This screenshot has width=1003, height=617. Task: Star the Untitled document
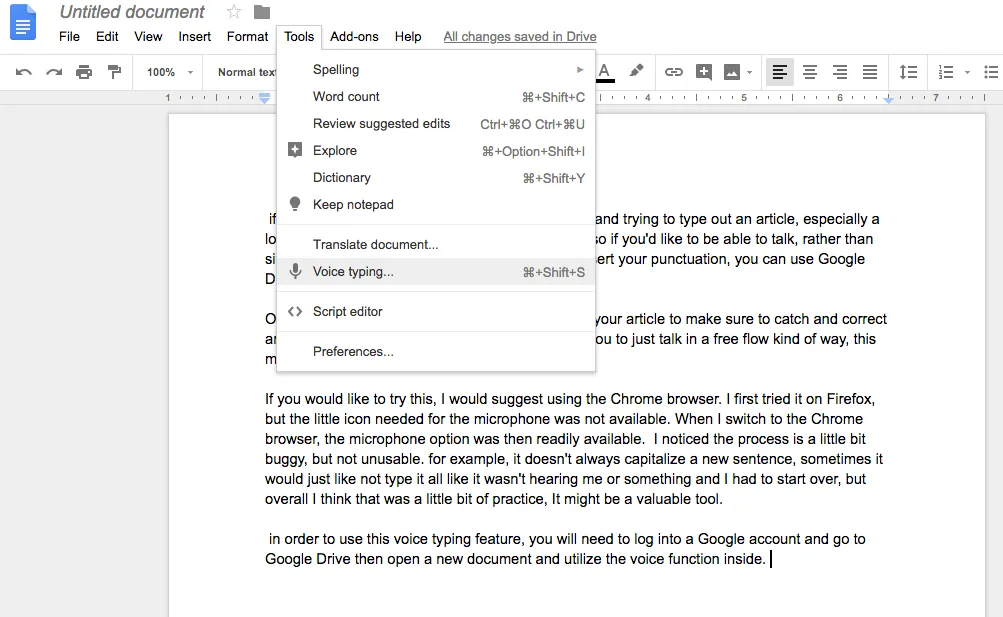[x=233, y=12]
